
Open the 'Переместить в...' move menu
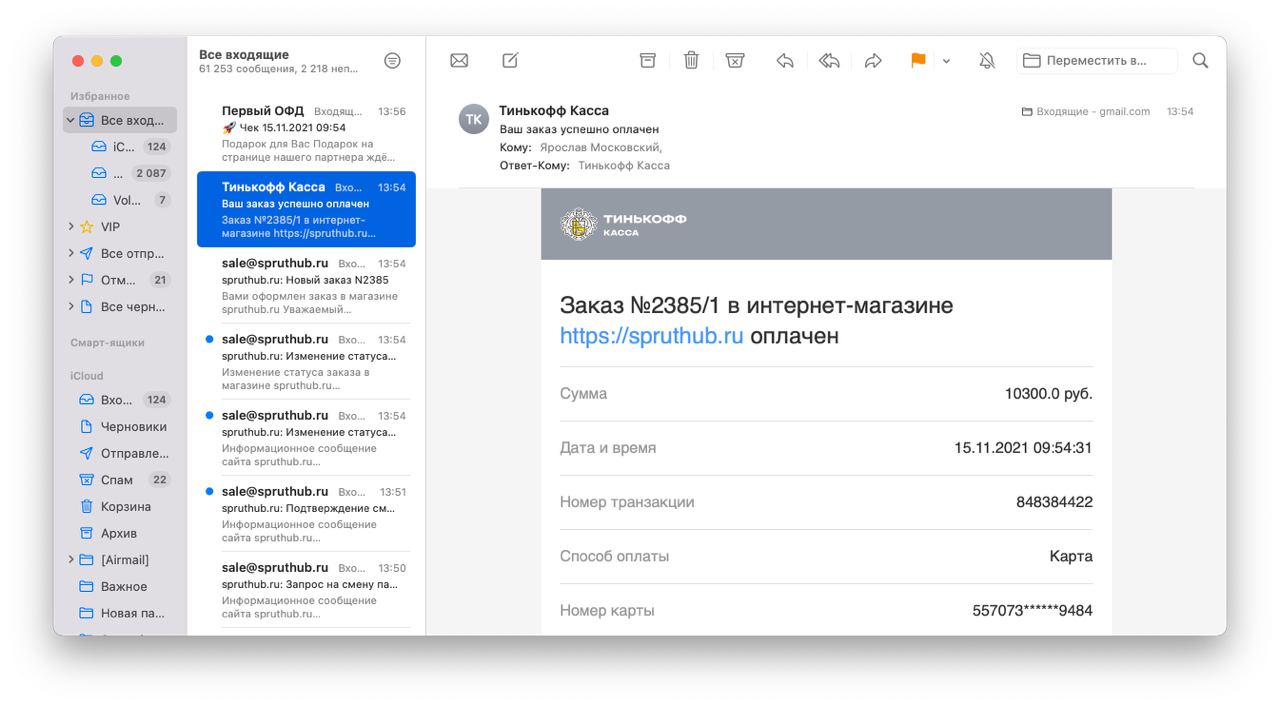click(1097, 61)
